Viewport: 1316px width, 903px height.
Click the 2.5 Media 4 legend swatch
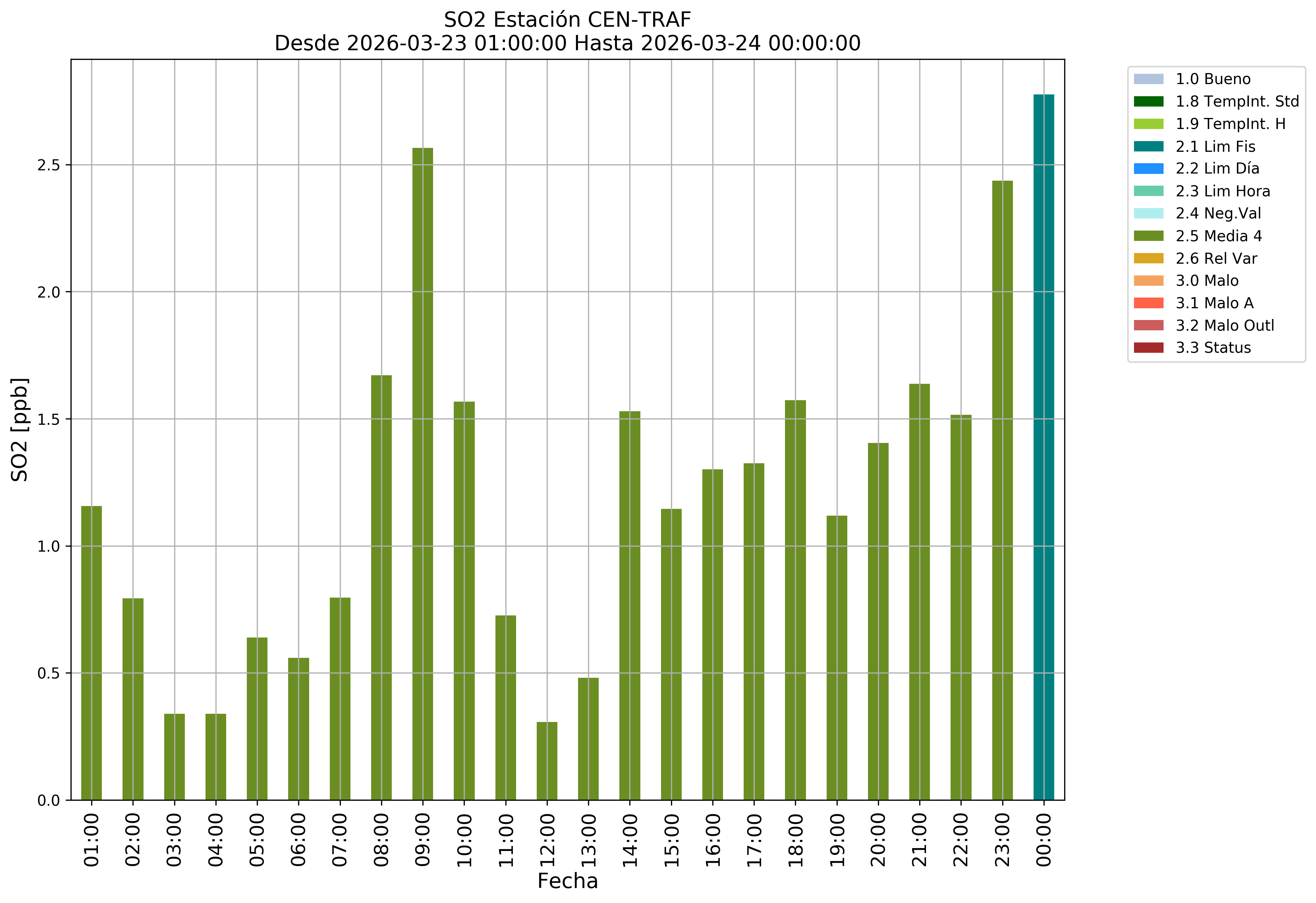click(1148, 236)
